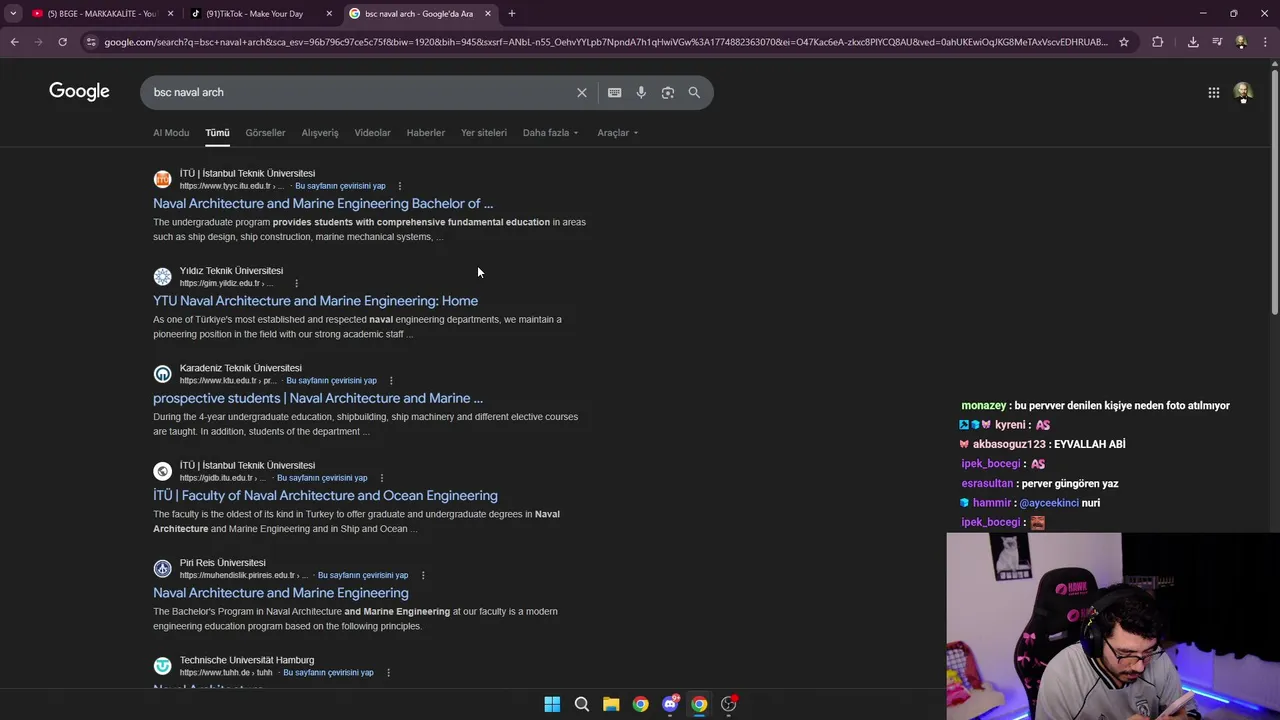Image resolution: width=1280 pixels, height=720 pixels.
Task: Translate the Karadeniz Teknik result page
Action: click(331, 380)
